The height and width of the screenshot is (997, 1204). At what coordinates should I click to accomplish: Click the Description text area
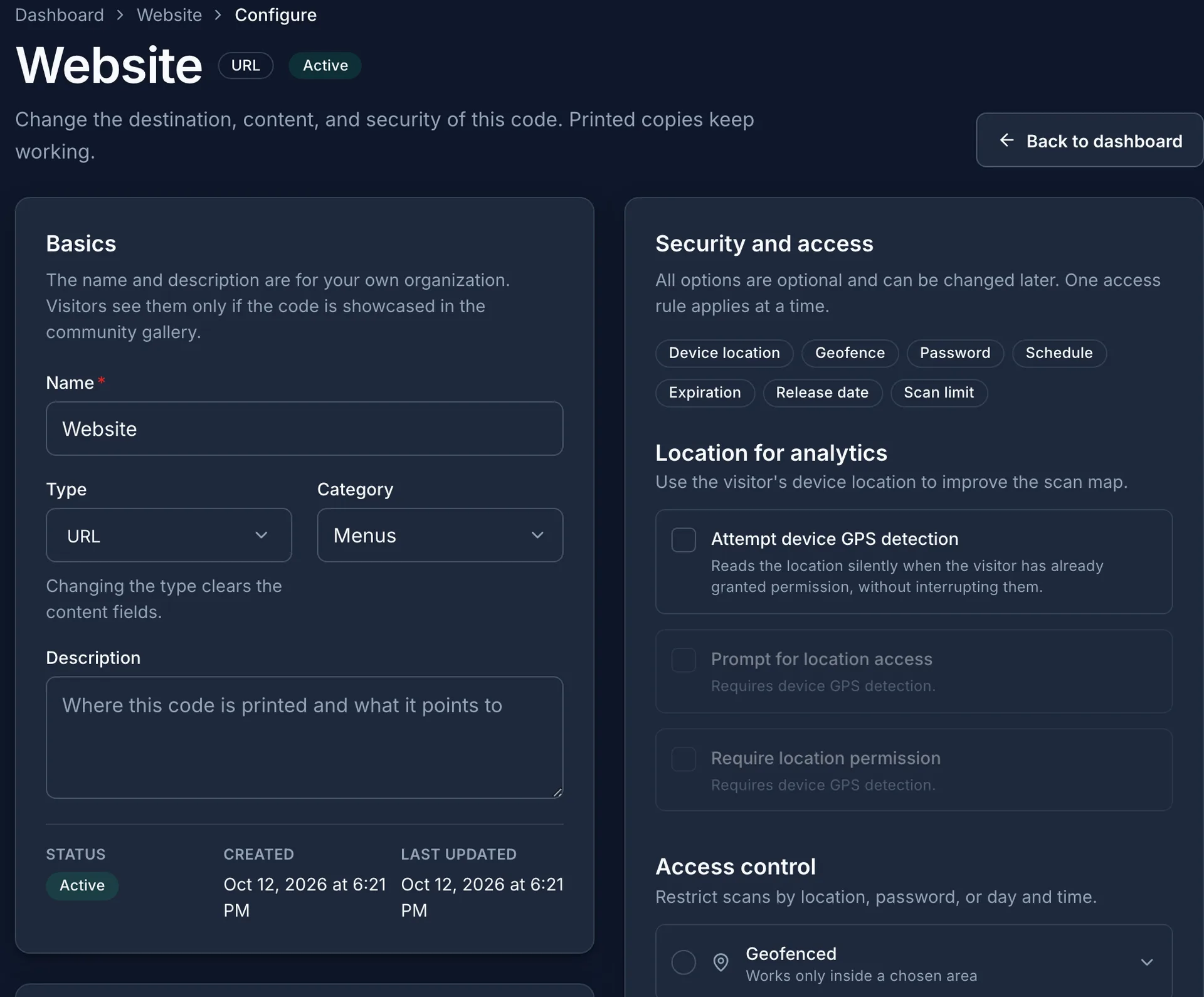coord(305,737)
